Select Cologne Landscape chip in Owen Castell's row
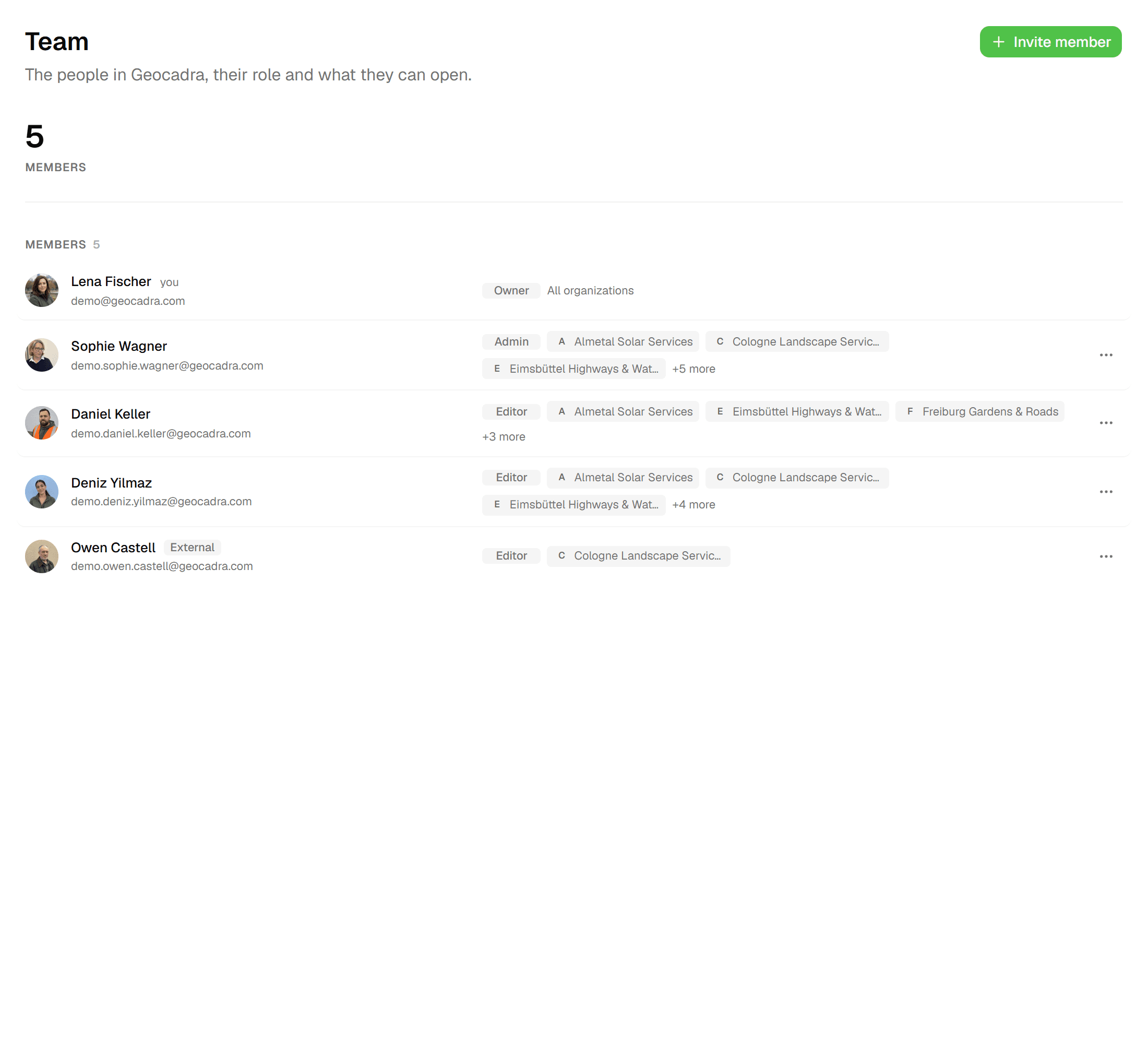This screenshot has height=1044, width=1148. pyautogui.click(x=638, y=555)
